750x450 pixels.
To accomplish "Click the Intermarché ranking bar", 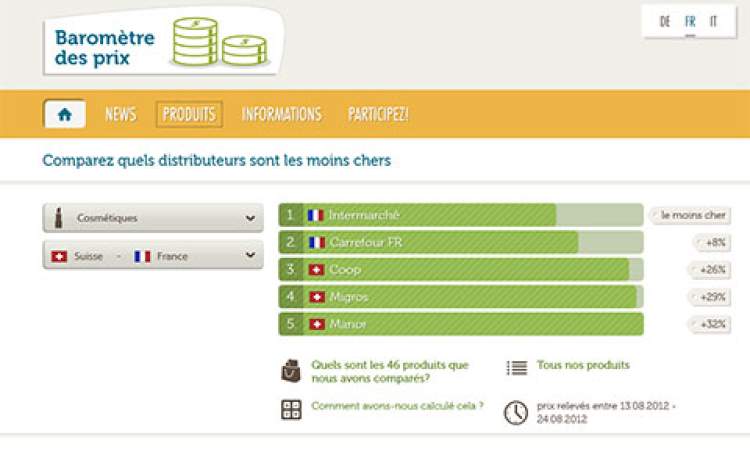I will tap(461, 215).
